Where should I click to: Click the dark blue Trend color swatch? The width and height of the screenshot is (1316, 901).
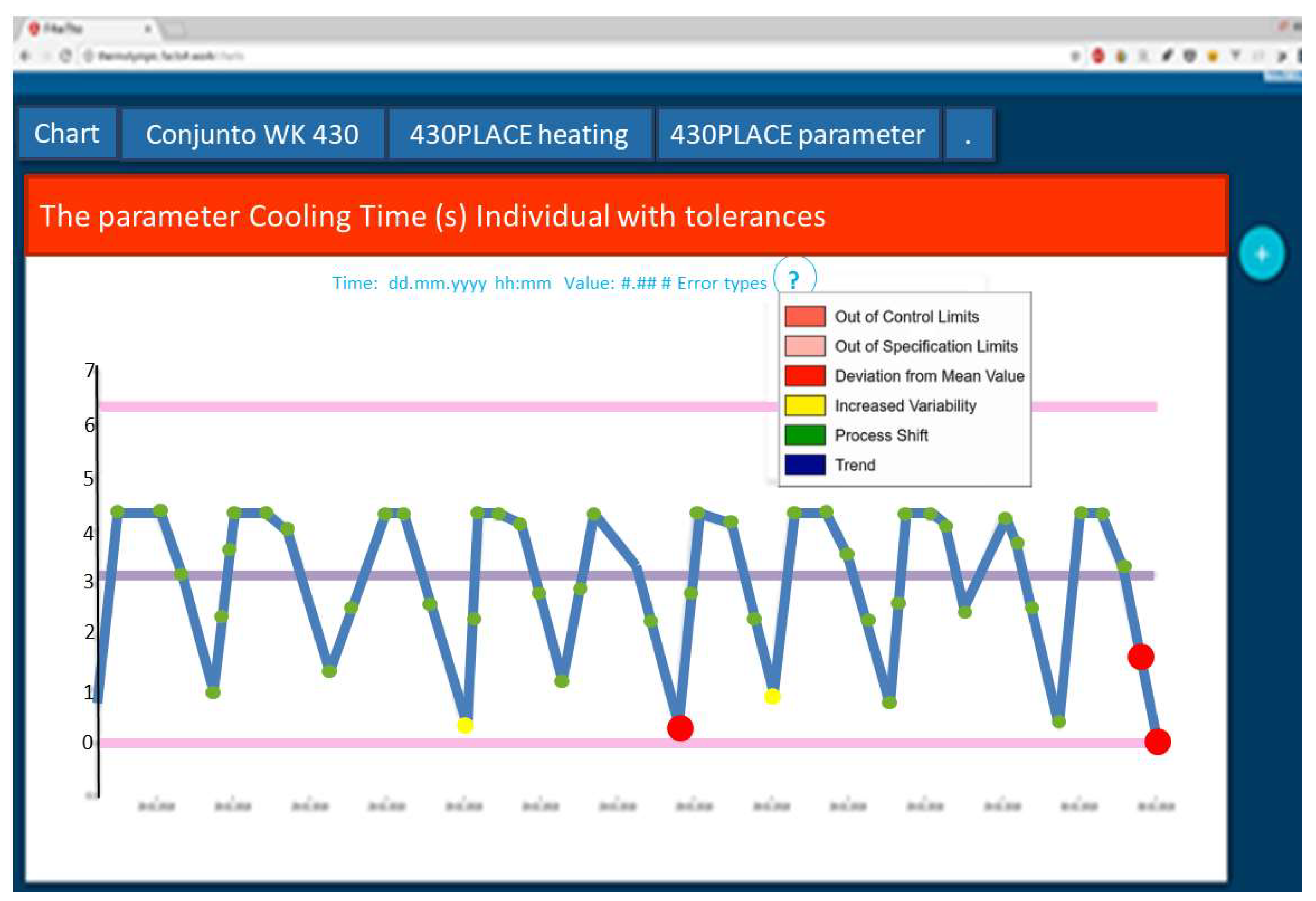point(805,465)
